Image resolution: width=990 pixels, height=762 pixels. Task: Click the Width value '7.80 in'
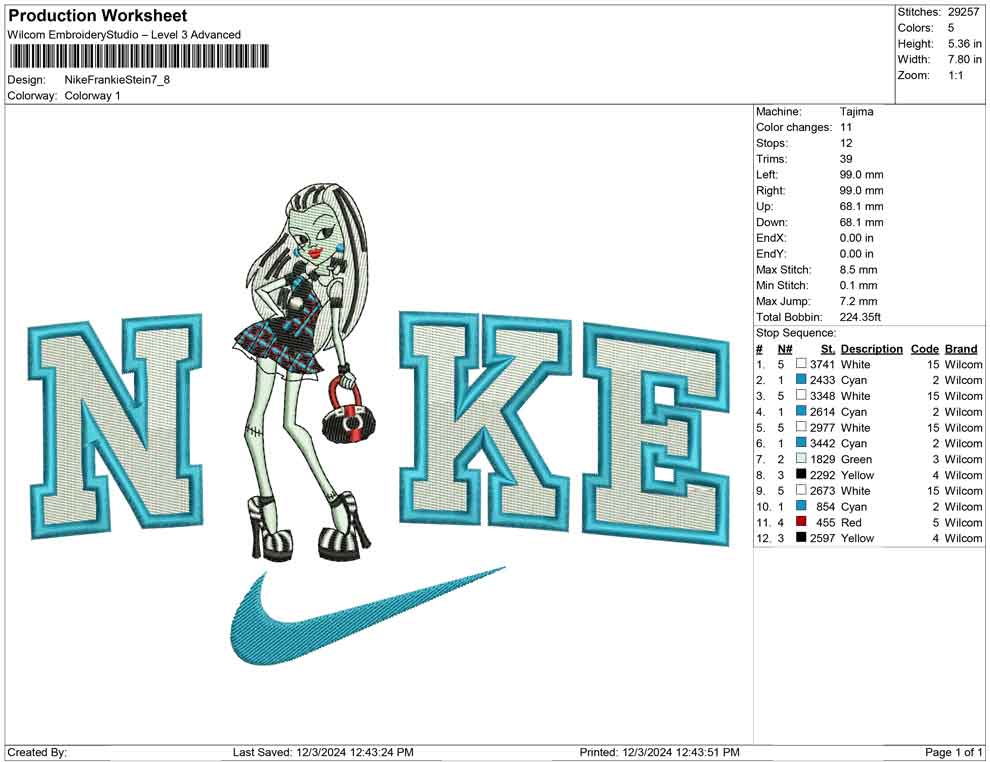click(964, 59)
